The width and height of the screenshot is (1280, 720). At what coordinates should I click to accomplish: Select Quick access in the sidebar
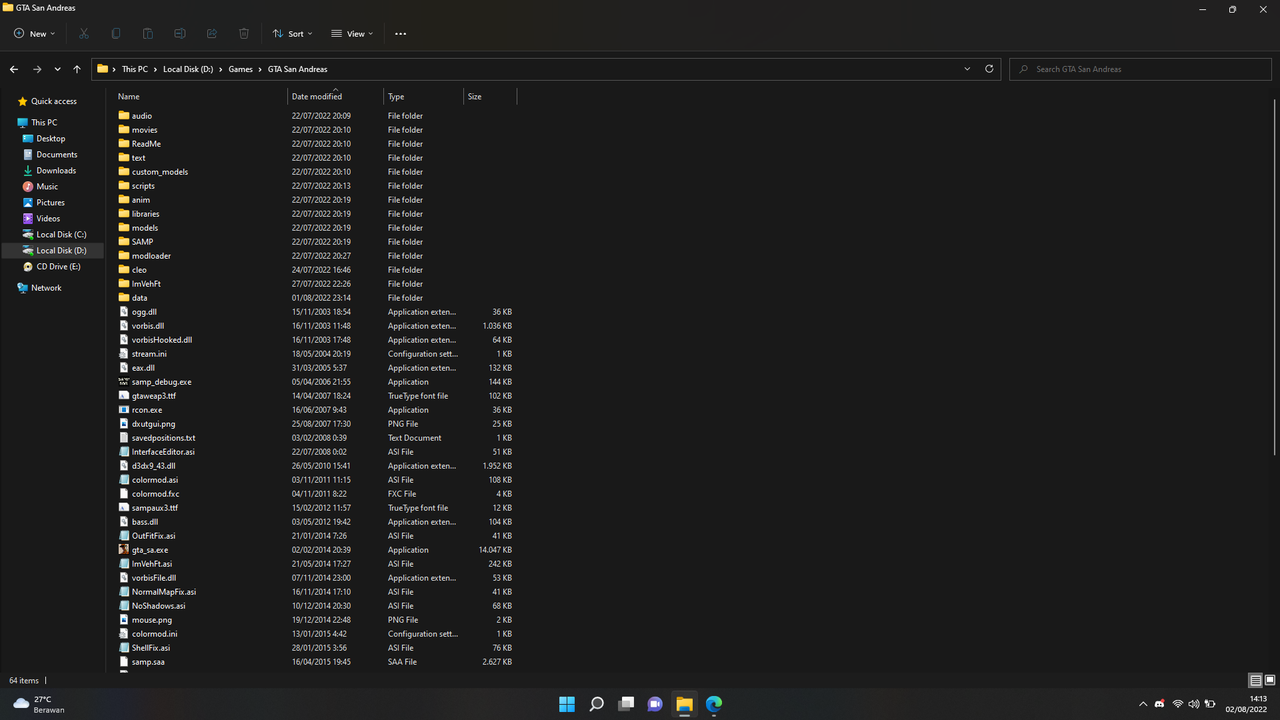[x=53, y=101]
